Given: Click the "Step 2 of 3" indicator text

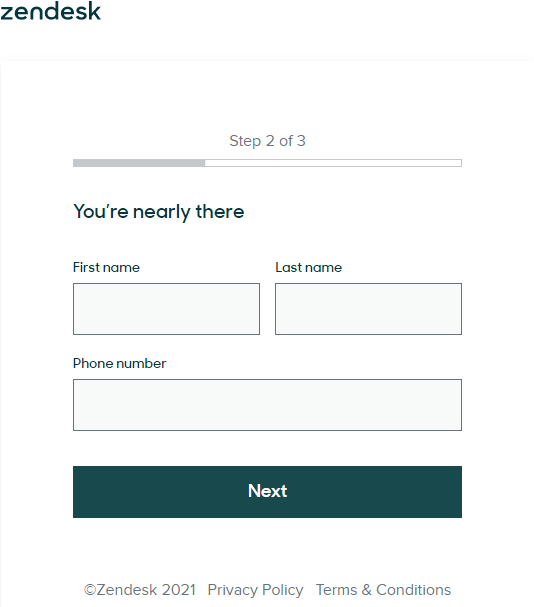Looking at the screenshot, I should [267, 141].
